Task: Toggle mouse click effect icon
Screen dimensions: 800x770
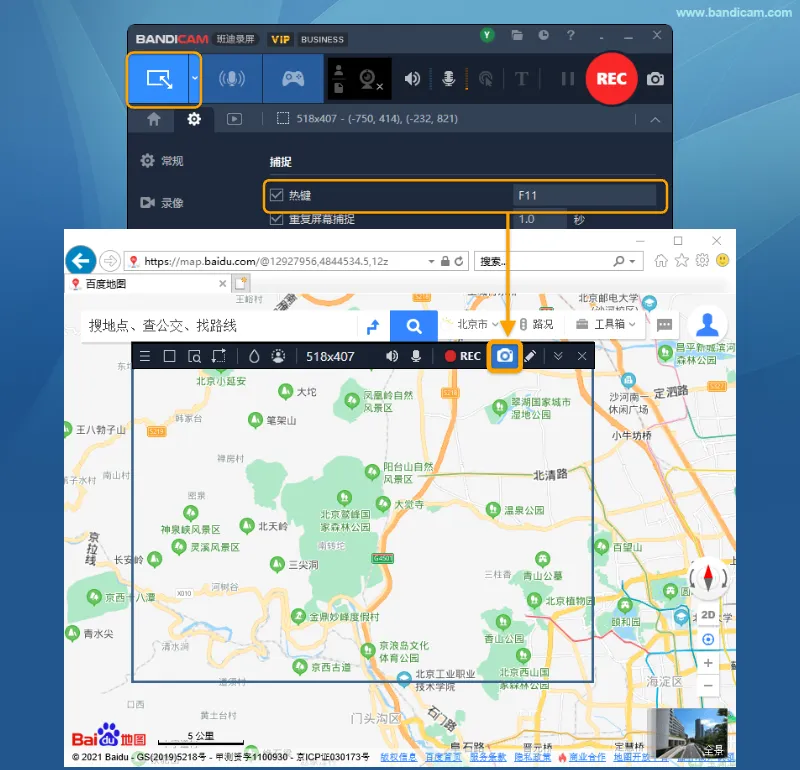Action: click(x=486, y=79)
